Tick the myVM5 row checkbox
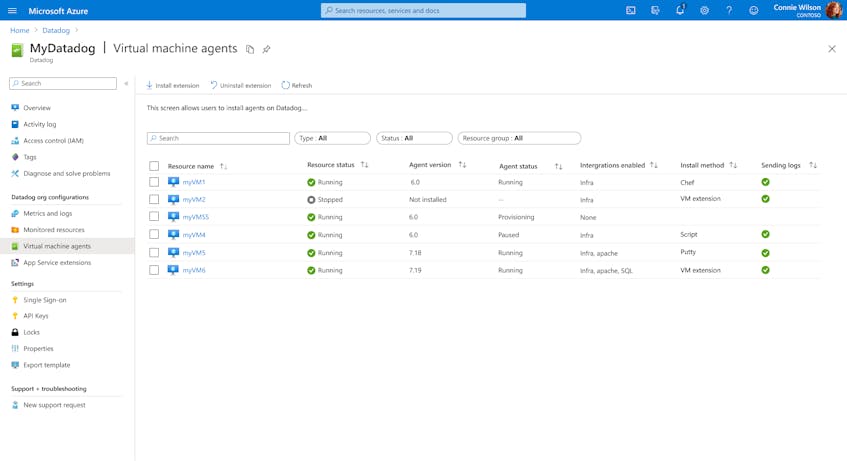 point(154,253)
